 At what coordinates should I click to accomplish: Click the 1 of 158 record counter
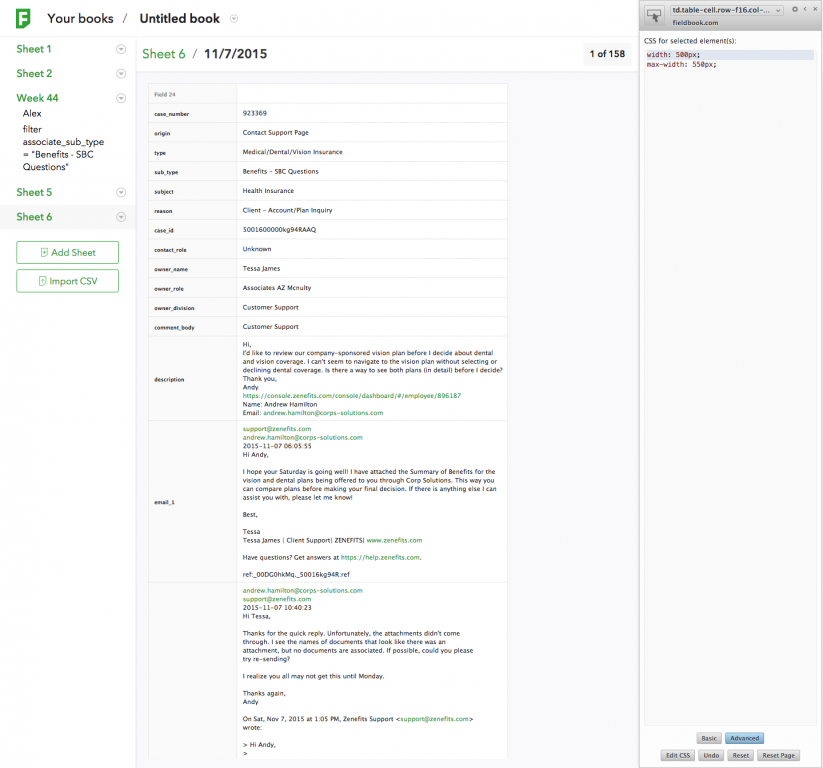[607, 54]
